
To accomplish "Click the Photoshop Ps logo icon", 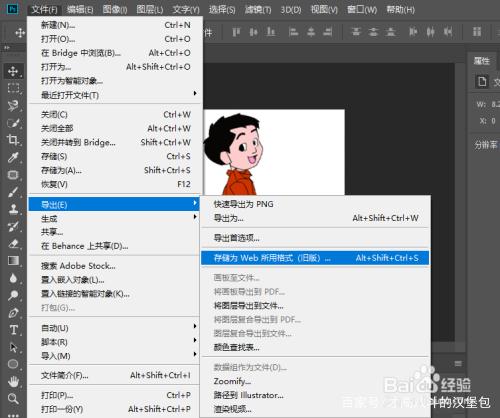I will click(12, 9).
